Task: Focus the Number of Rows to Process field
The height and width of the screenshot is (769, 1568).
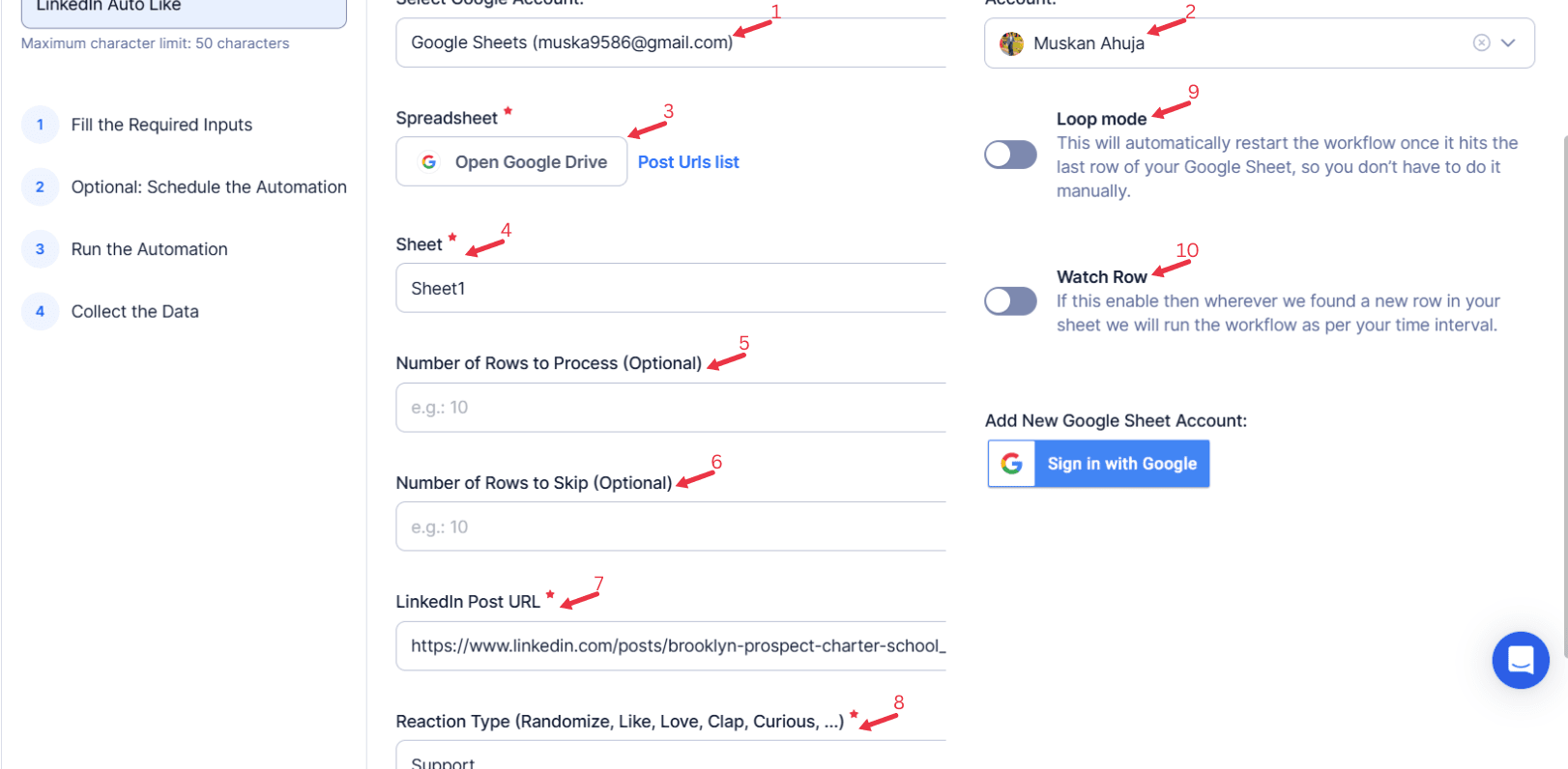Action: [671, 408]
